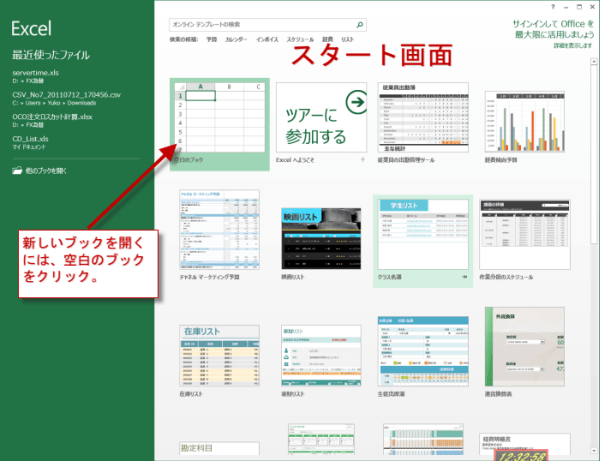Click the 最近使ったファイル heading
600x461 pixels.
pos(51,55)
